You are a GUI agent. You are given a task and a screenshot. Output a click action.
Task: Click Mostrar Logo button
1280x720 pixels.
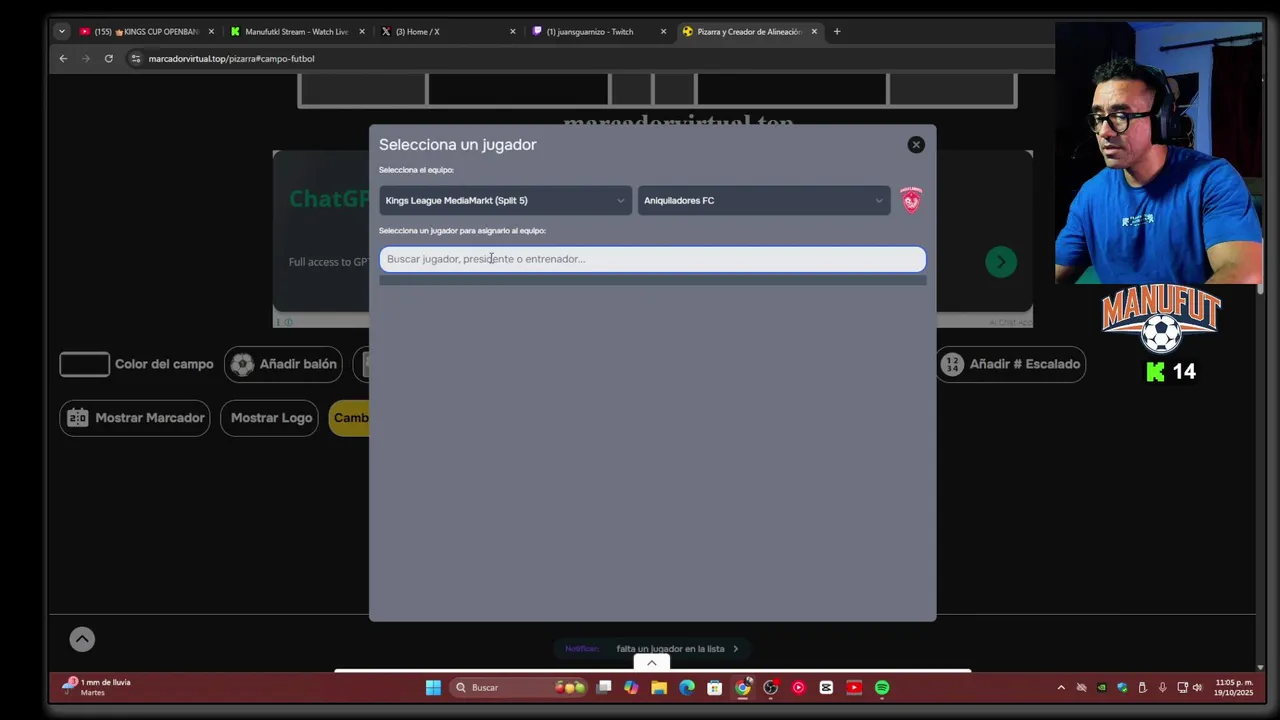point(271,418)
